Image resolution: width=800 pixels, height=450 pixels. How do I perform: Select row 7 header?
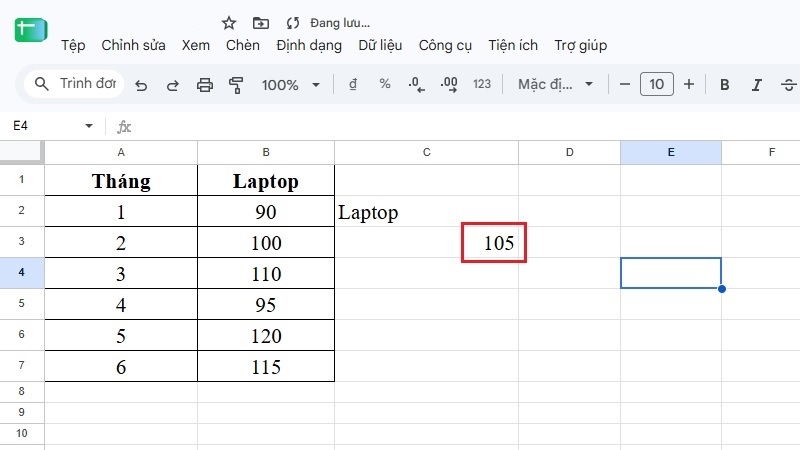22,365
